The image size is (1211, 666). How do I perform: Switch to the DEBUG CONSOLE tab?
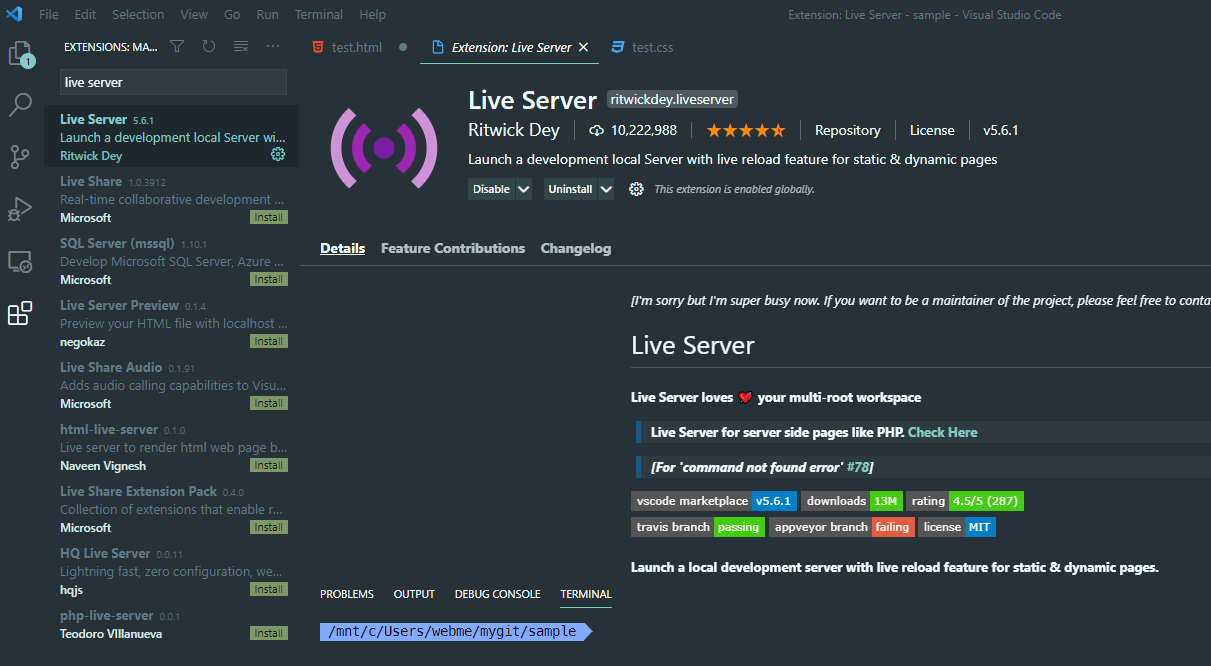coord(497,594)
